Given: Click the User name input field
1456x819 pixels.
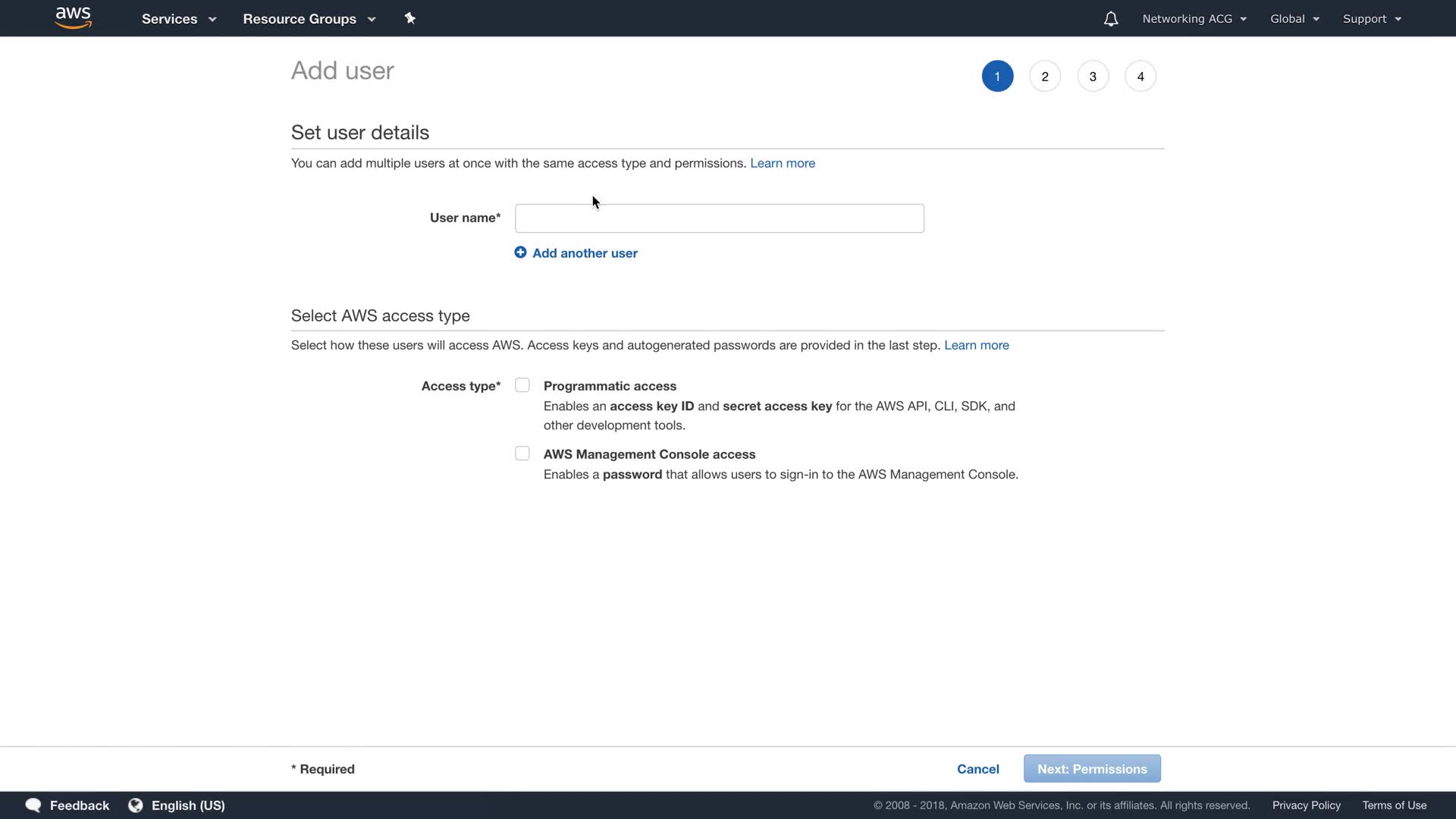Looking at the screenshot, I should tap(719, 218).
